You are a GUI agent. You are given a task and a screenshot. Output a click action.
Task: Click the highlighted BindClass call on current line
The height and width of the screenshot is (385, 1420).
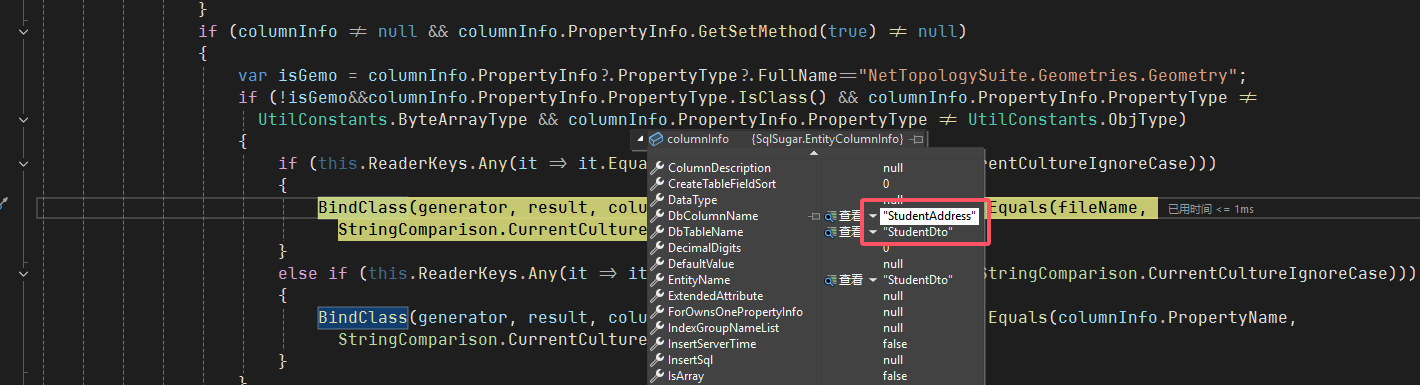pyautogui.click(x=363, y=208)
